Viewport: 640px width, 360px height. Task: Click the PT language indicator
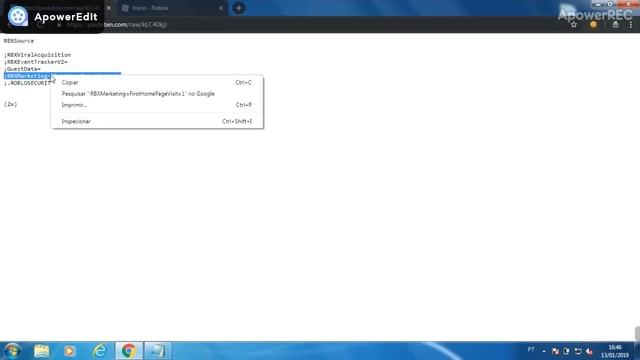click(x=531, y=350)
